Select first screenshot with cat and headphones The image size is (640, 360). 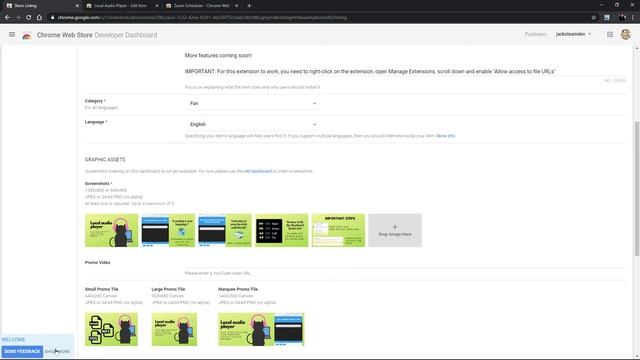(111, 230)
